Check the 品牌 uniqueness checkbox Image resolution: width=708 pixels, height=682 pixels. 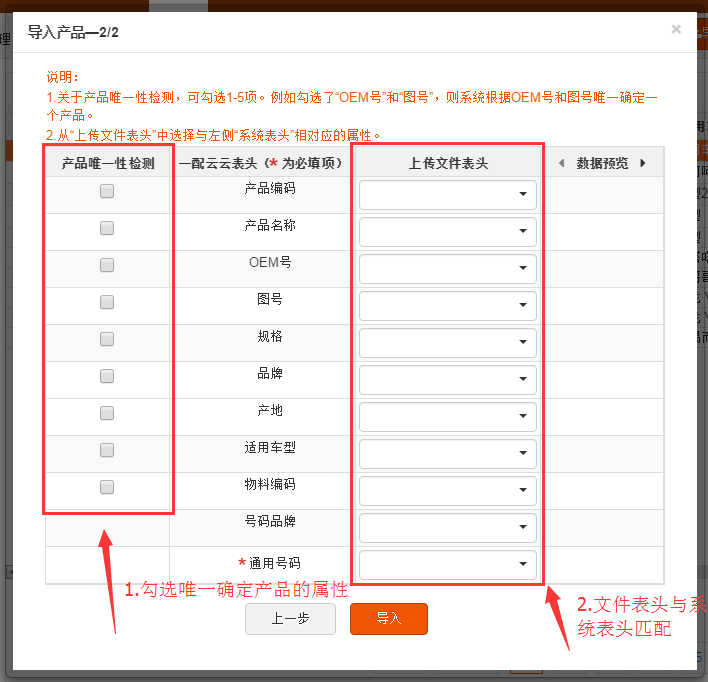point(107,376)
